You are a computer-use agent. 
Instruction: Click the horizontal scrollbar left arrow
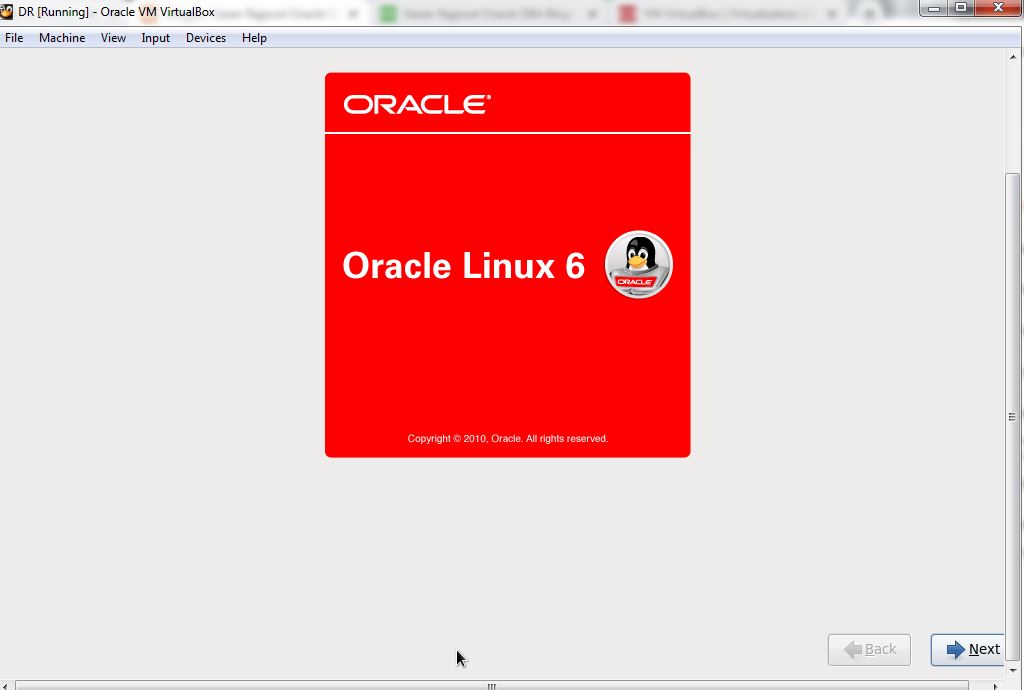click(5, 686)
